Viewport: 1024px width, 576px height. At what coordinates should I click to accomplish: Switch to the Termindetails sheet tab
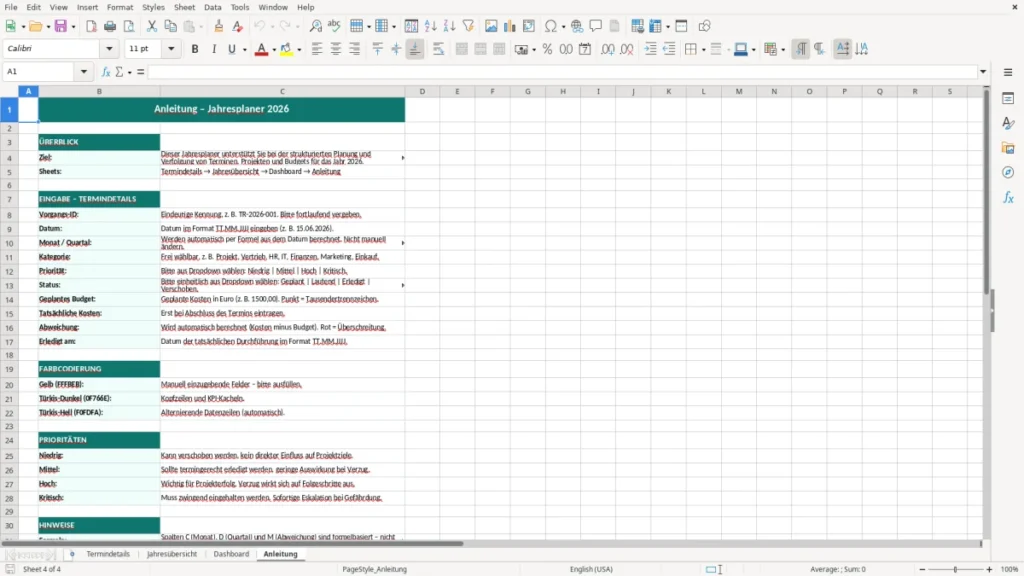point(108,554)
